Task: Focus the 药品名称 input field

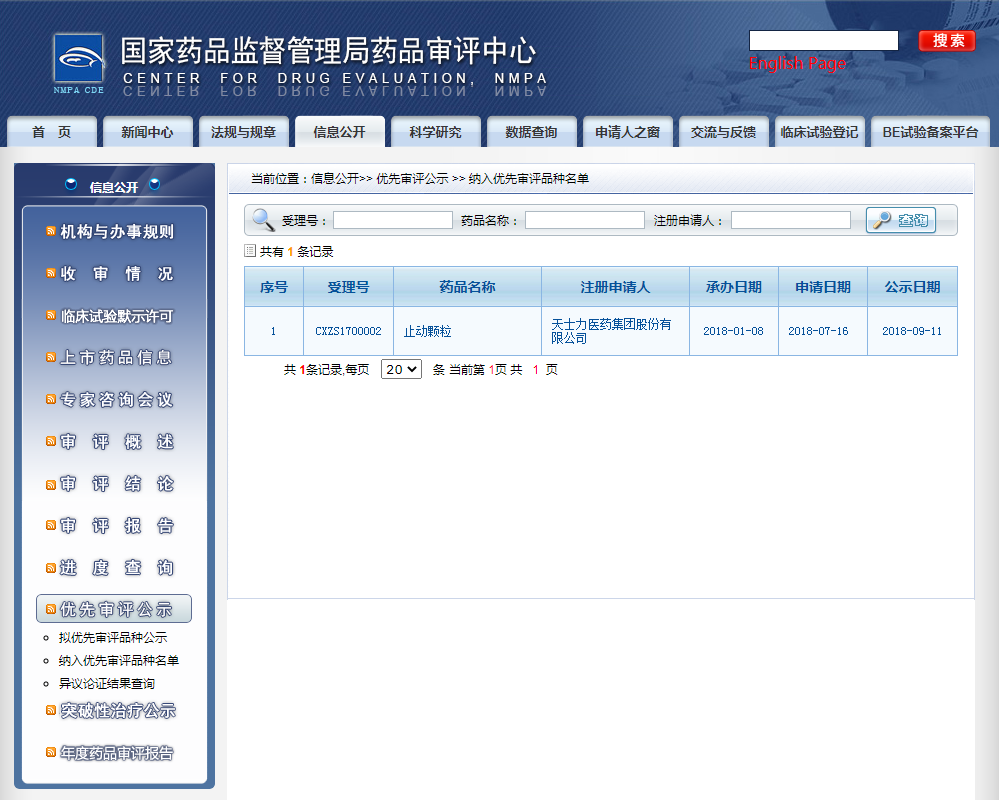Action: 584,220
